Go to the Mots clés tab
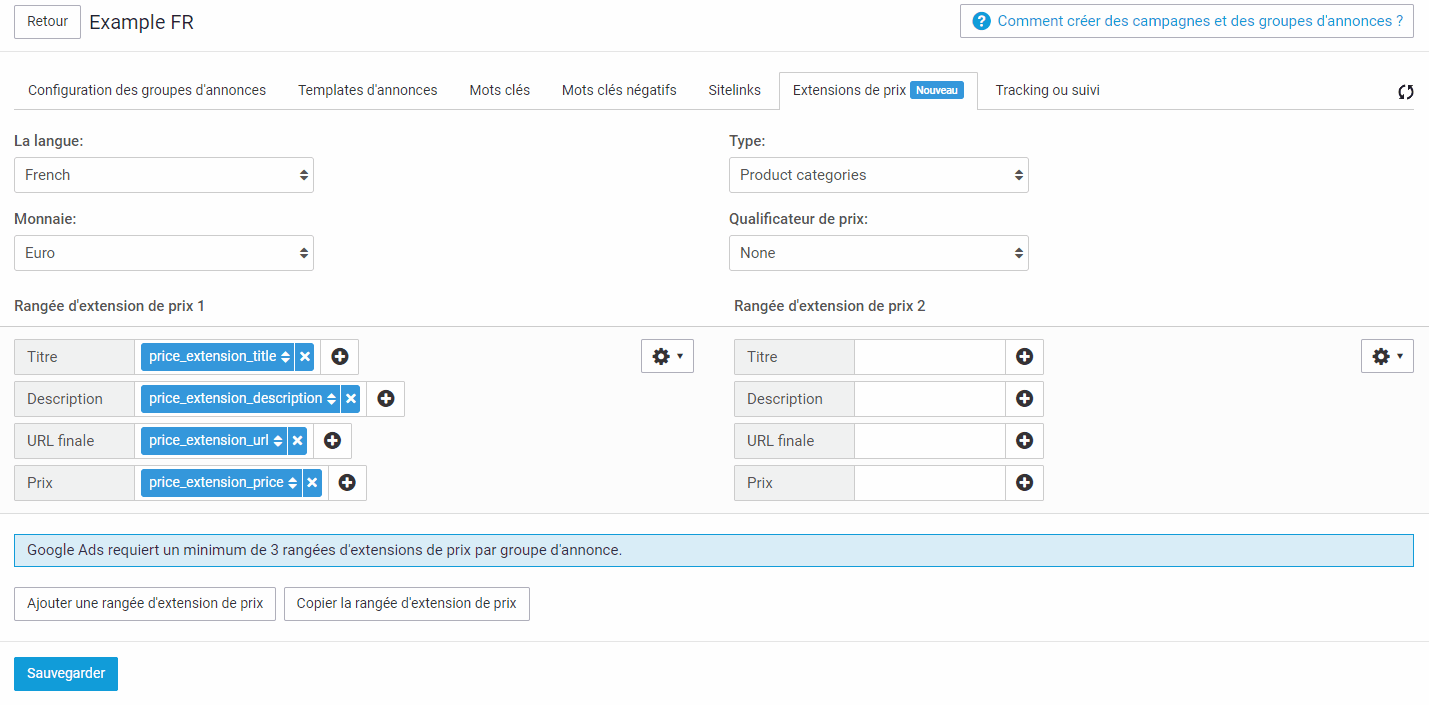 point(500,90)
